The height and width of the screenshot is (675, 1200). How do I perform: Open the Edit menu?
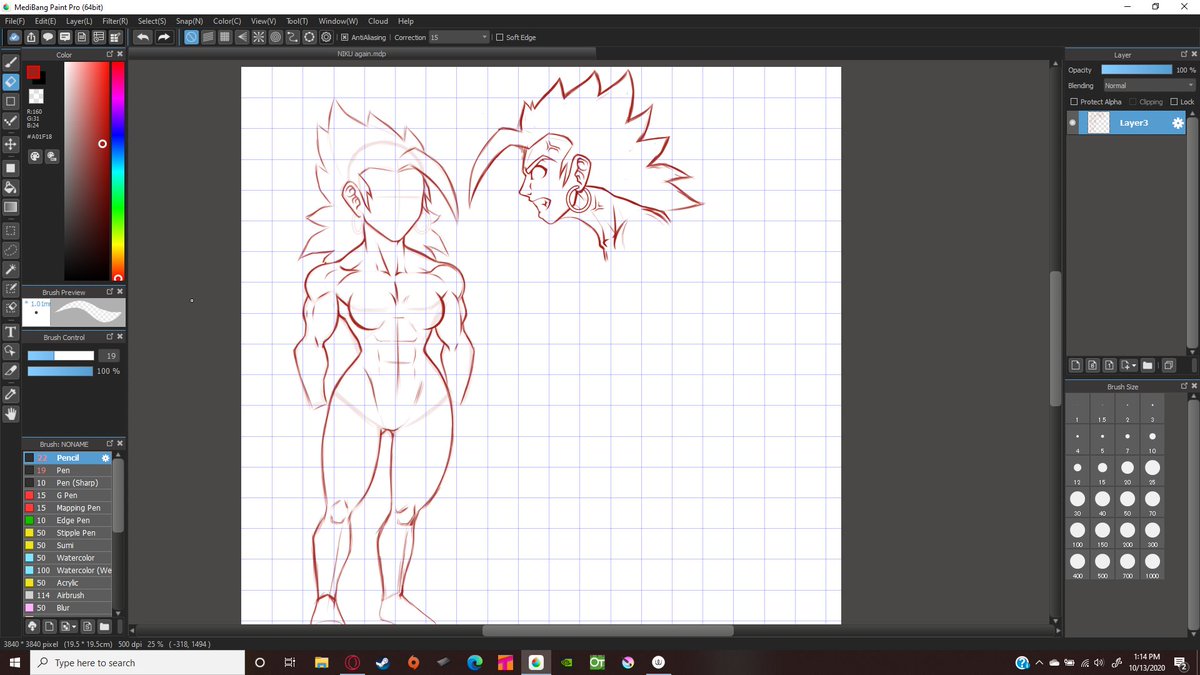45,21
